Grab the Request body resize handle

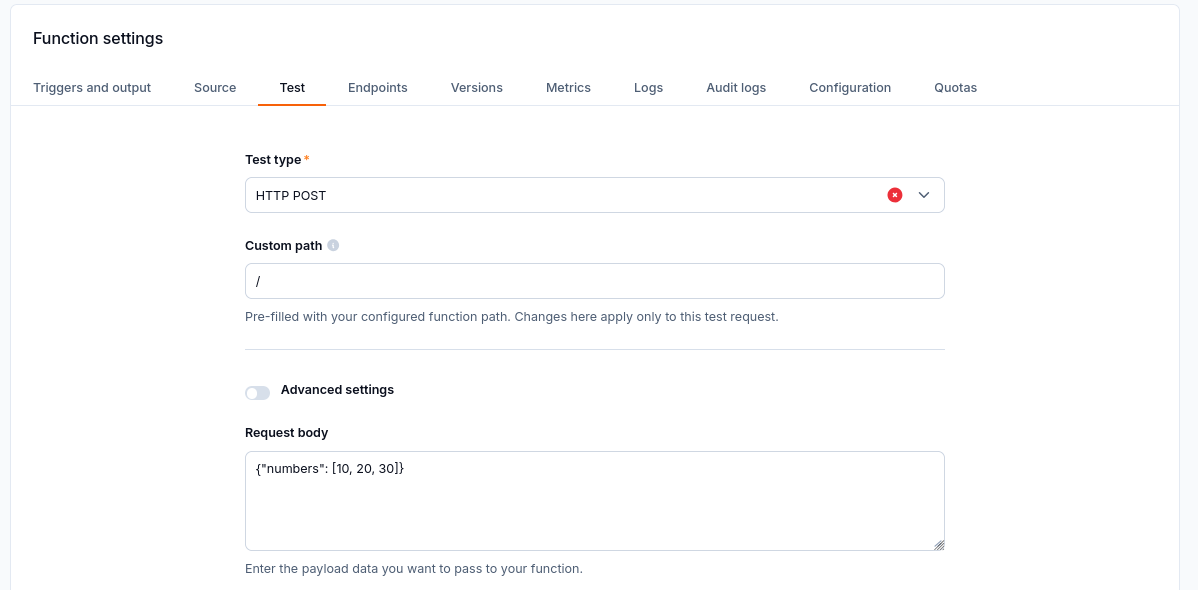[x=939, y=545]
